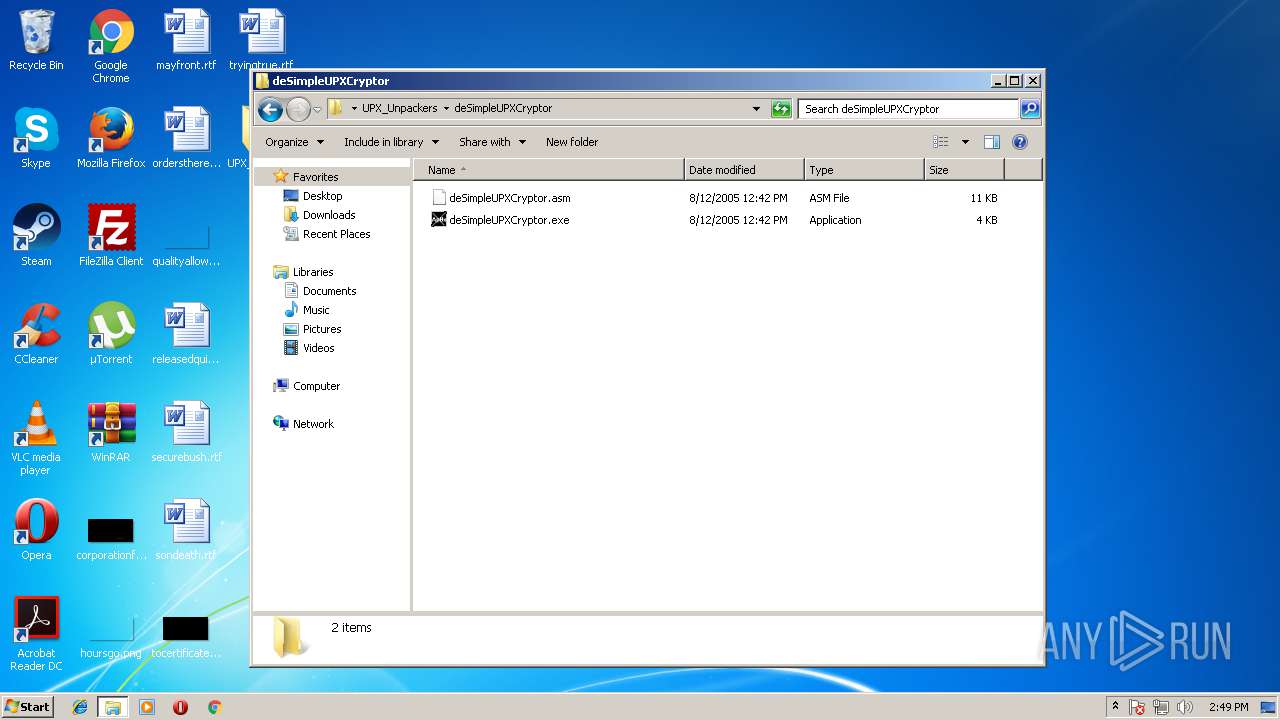
Task: Click the Mozilla Firefox desktop icon
Action: (111, 139)
